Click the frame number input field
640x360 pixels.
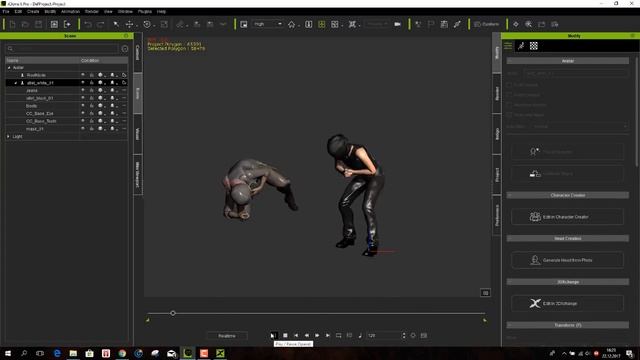click(384, 336)
